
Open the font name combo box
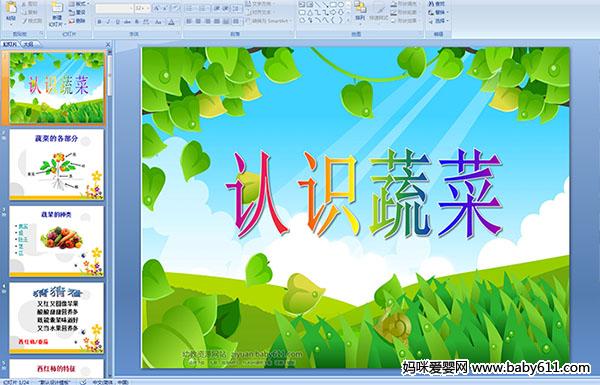[114, 8]
